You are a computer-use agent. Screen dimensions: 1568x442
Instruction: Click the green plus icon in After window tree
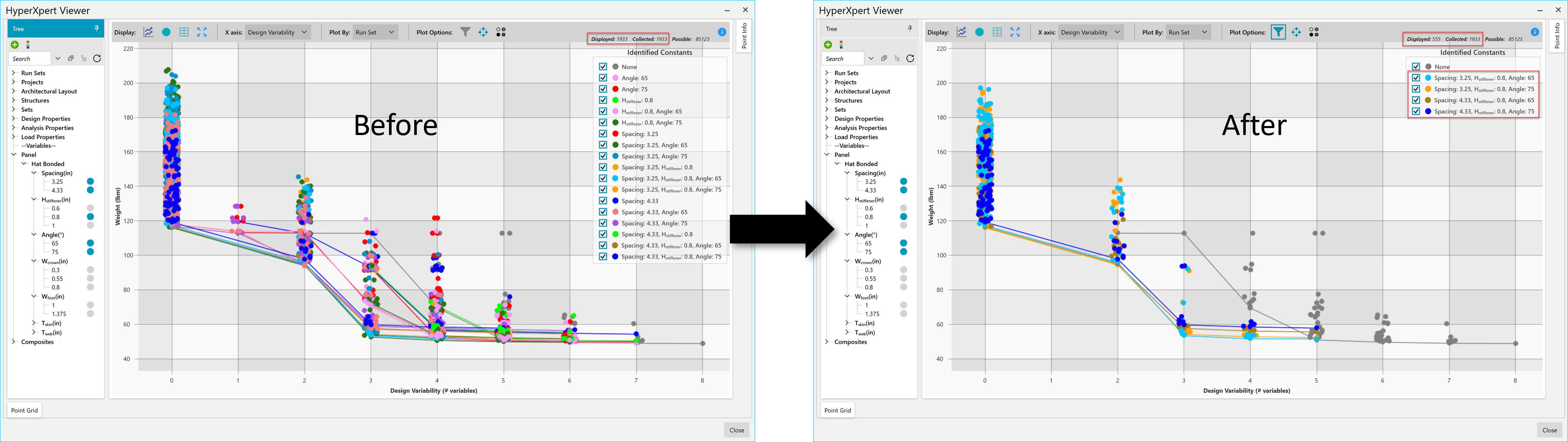(x=828, y=45)
